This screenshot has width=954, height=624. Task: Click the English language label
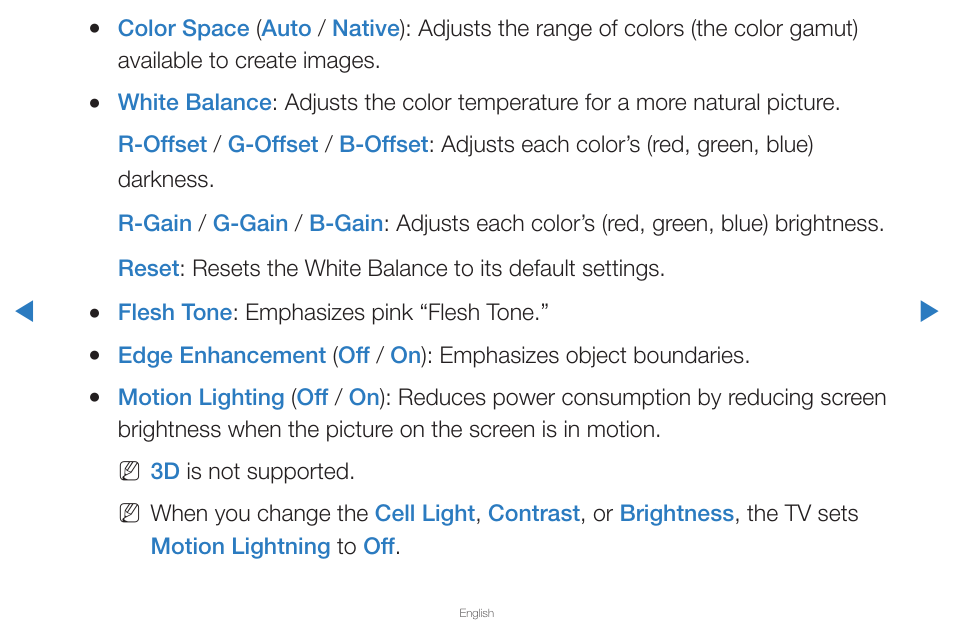tap(476, 613)
